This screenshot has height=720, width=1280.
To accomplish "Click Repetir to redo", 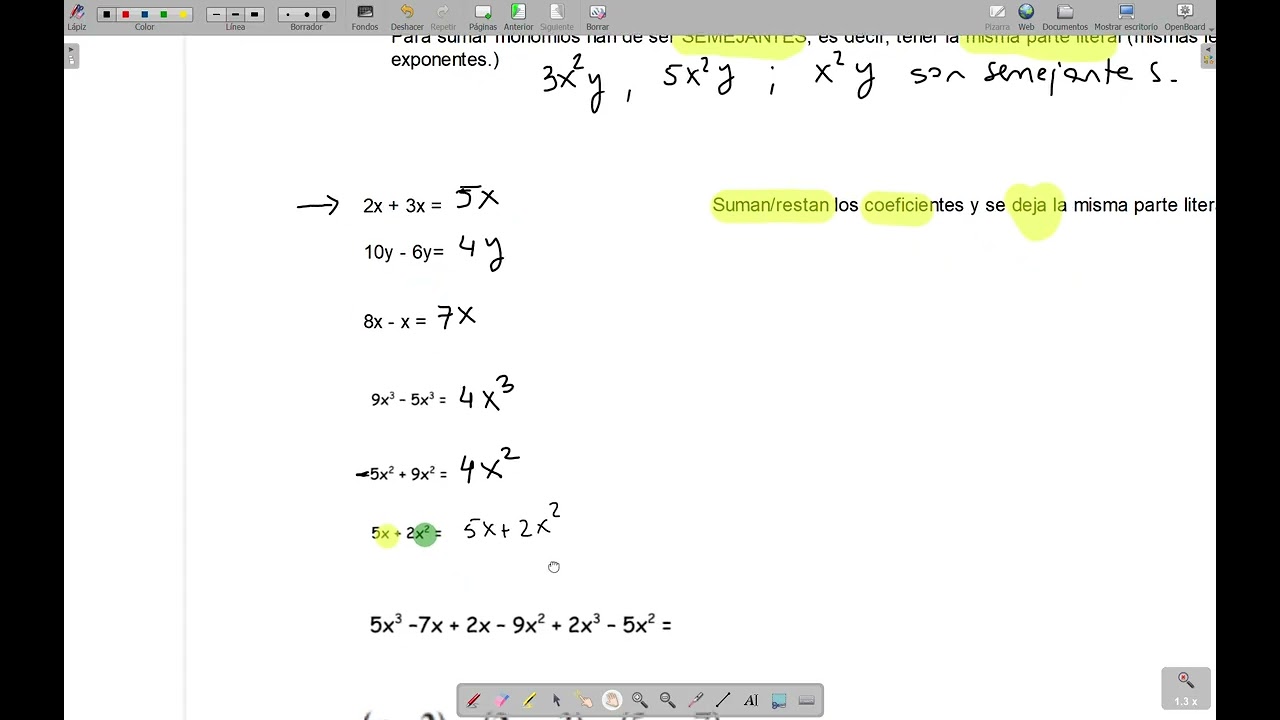I will click(x=443, y=16).
